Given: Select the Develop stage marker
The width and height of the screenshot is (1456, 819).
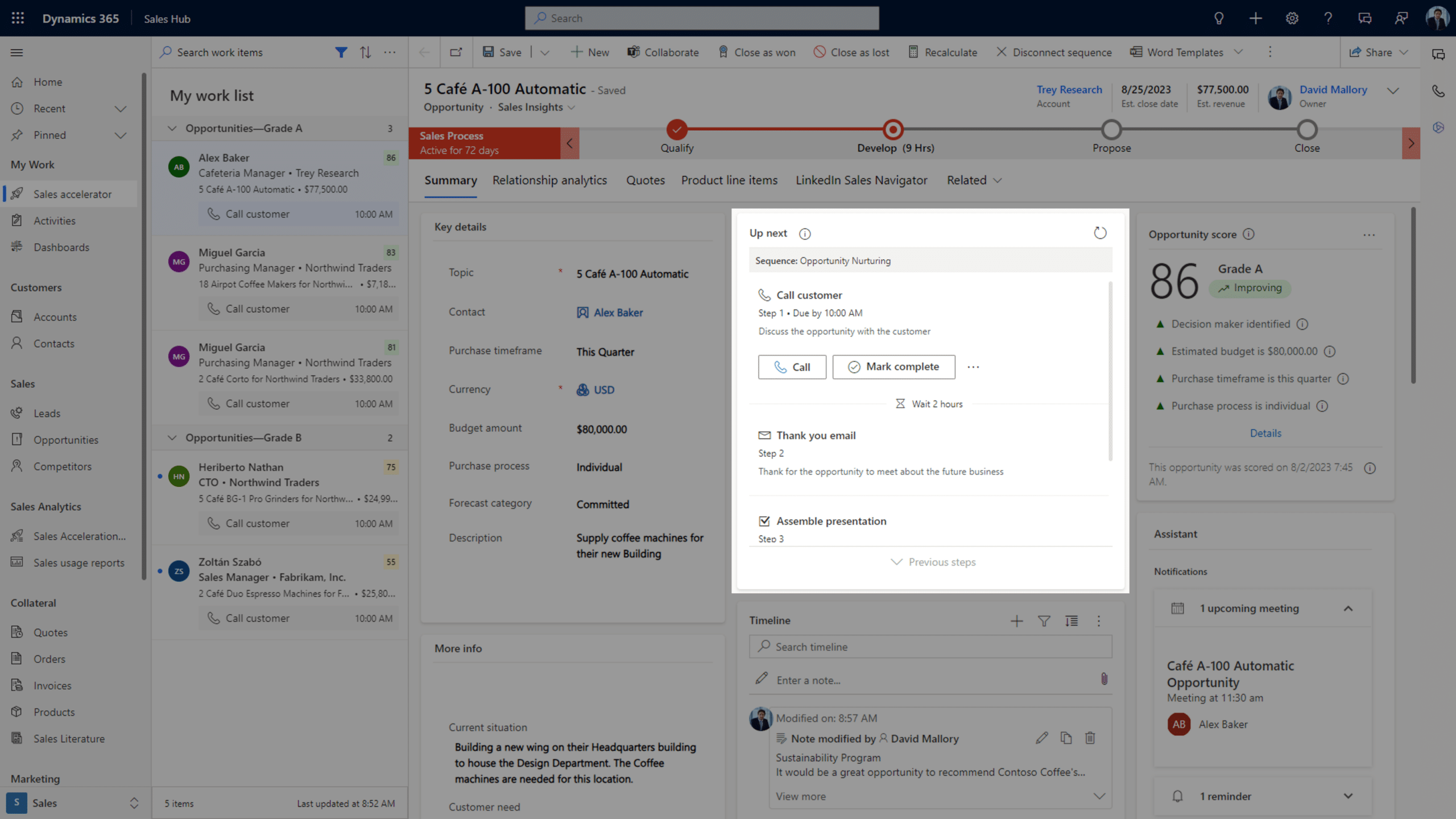Looking at the screenshot, I should pyautogui.click(x=893, y=130).
